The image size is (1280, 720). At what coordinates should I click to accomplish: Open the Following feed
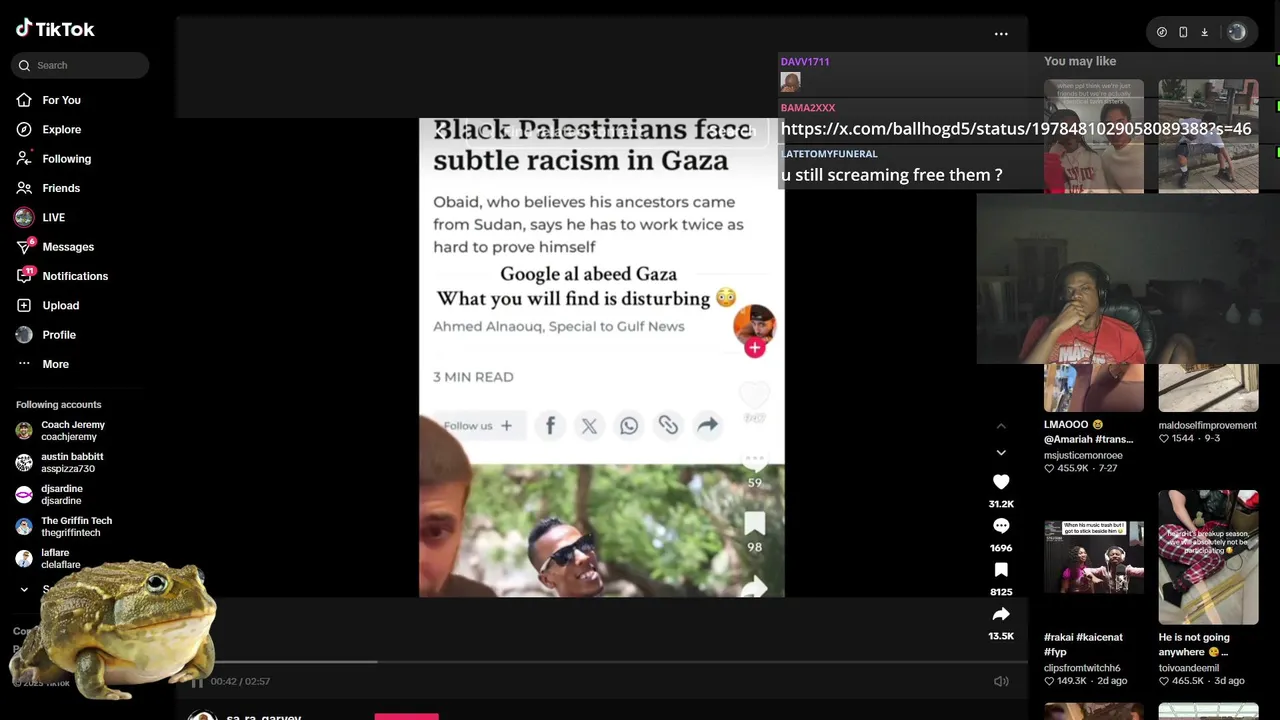click(x=66, y=159)
